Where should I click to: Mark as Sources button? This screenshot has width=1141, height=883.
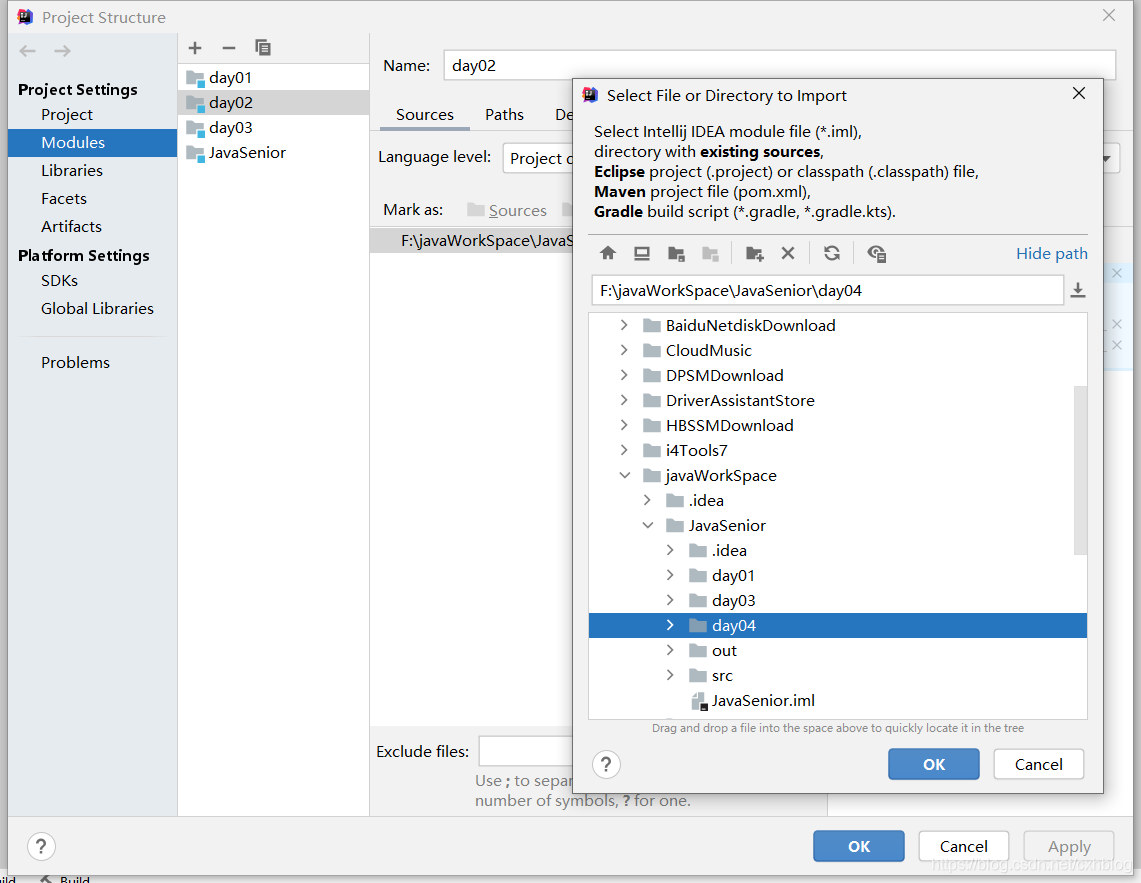(507, 210)
